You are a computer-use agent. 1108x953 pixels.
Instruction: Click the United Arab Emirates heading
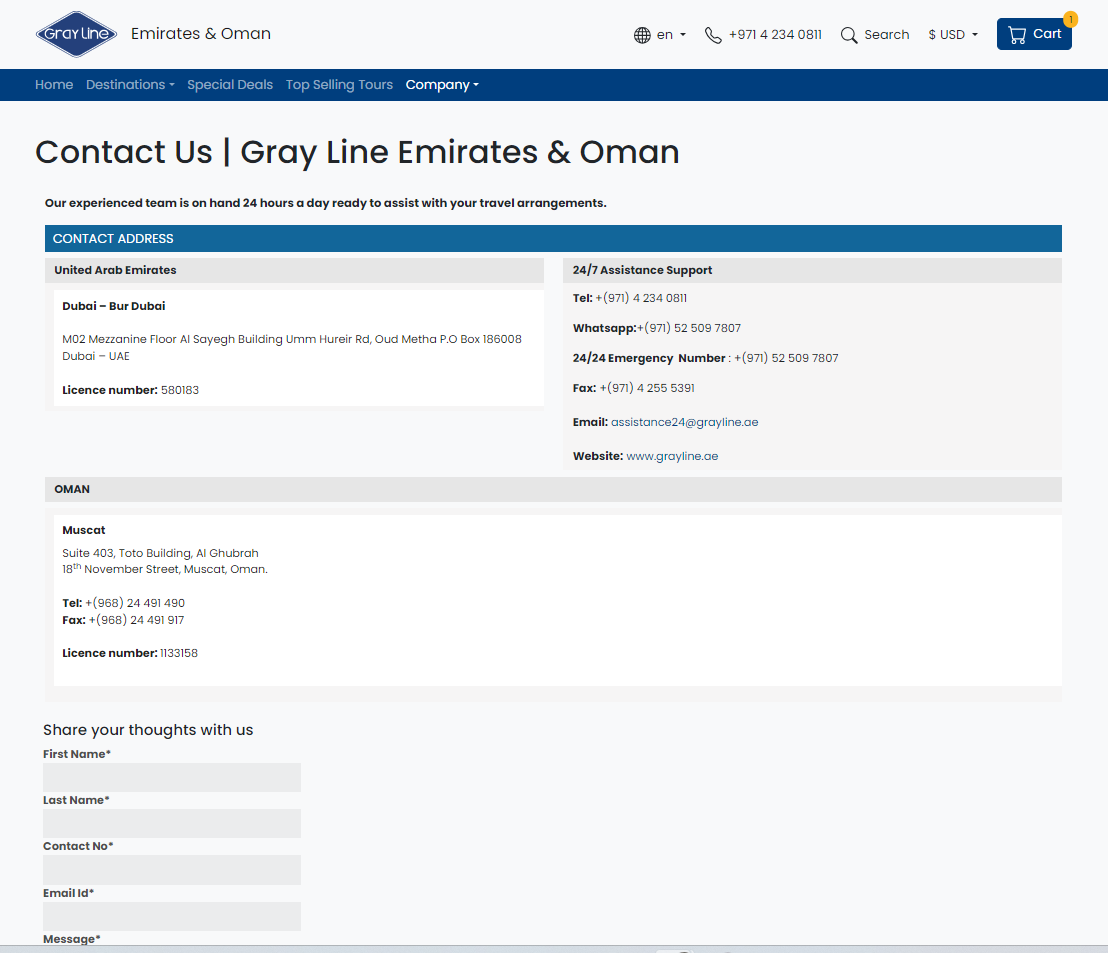tap(115, 270)
